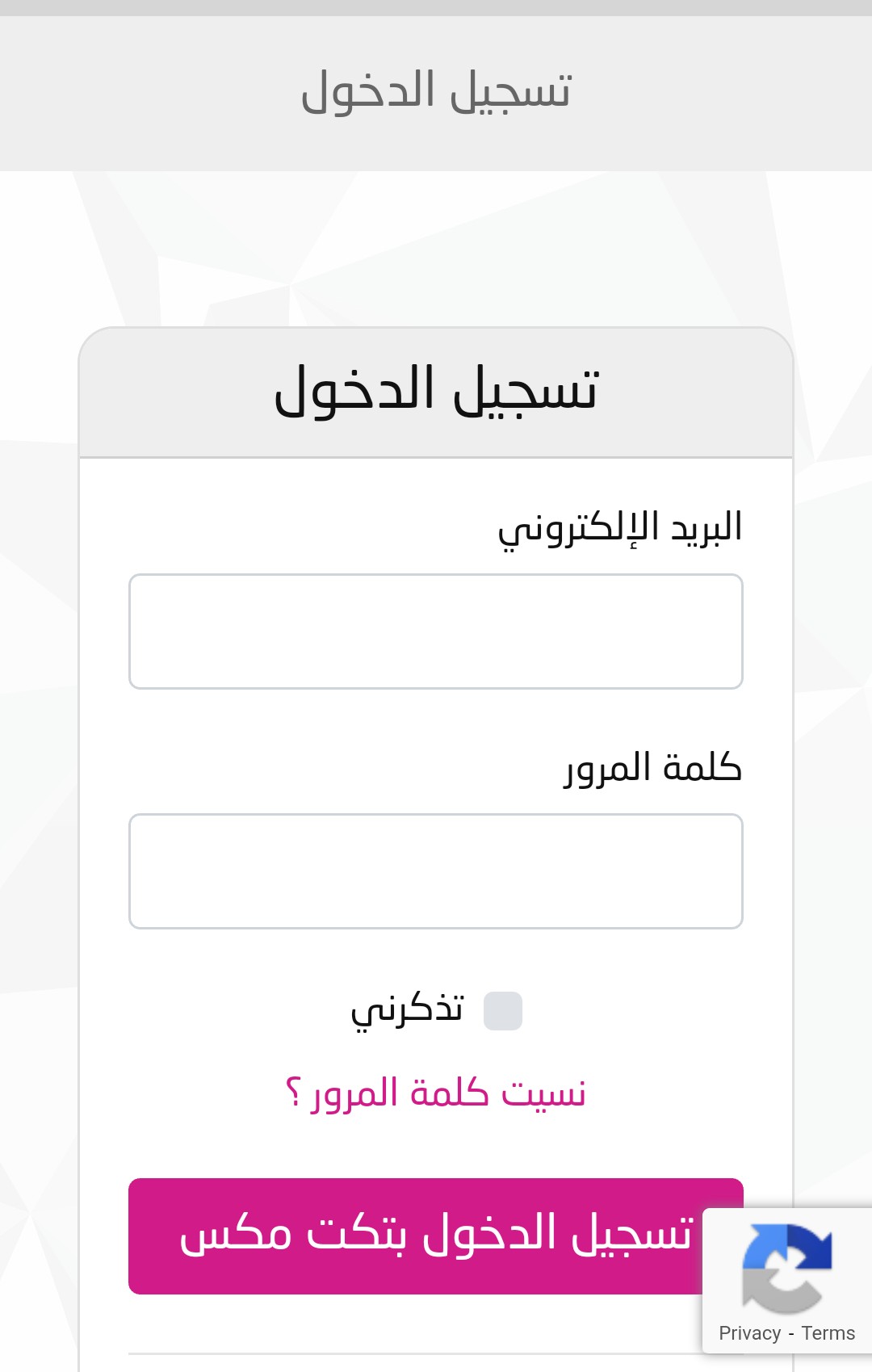Click تسجيل الدخول بتكت مكس login button

point(436,1236)
